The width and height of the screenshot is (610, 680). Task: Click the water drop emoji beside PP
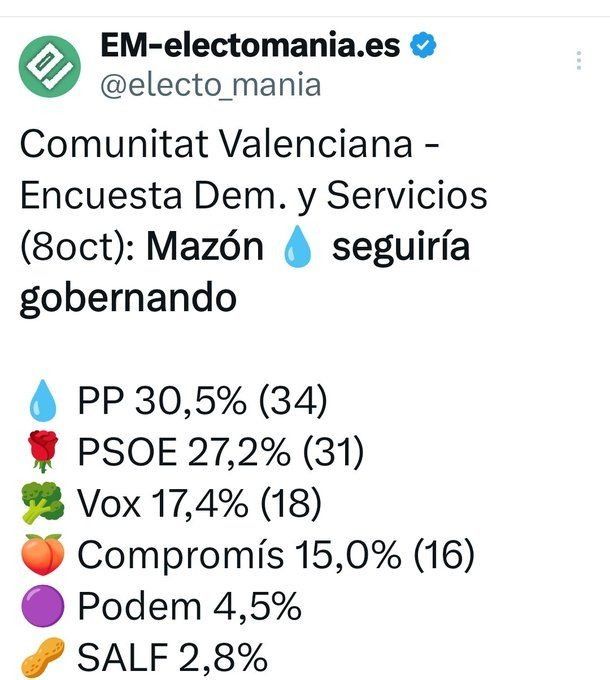(42, 402)
